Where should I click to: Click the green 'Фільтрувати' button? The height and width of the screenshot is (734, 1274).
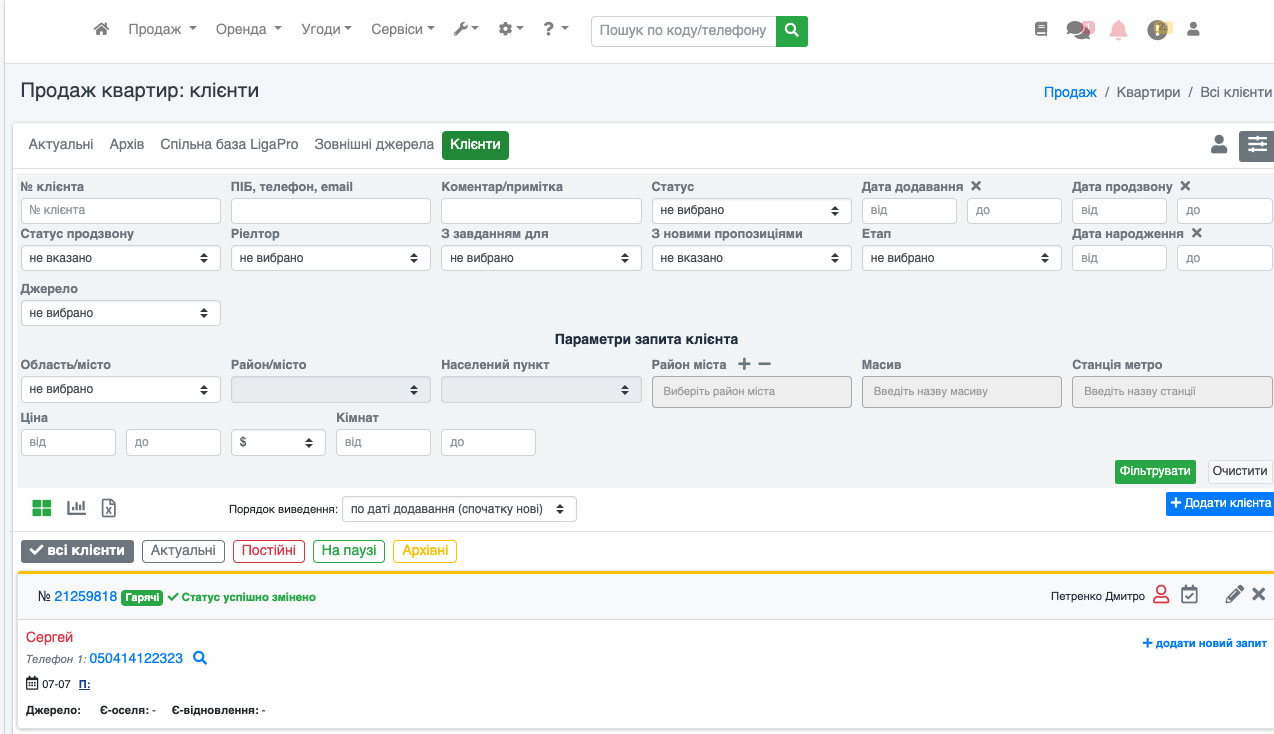tap(1155, 471)
